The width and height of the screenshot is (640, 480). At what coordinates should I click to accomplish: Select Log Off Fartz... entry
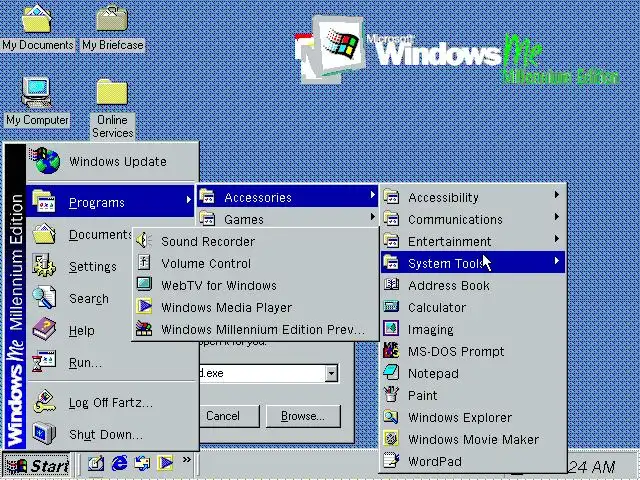[x=110, y=402]
